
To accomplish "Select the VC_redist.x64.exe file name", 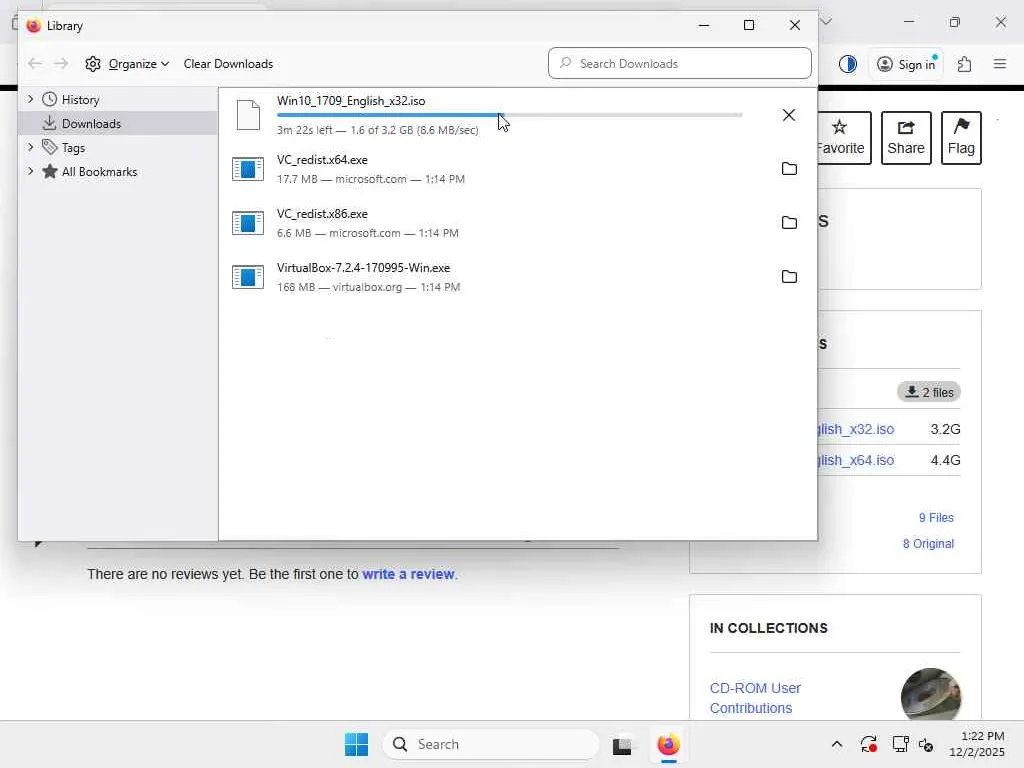I will tap(322, 160).
